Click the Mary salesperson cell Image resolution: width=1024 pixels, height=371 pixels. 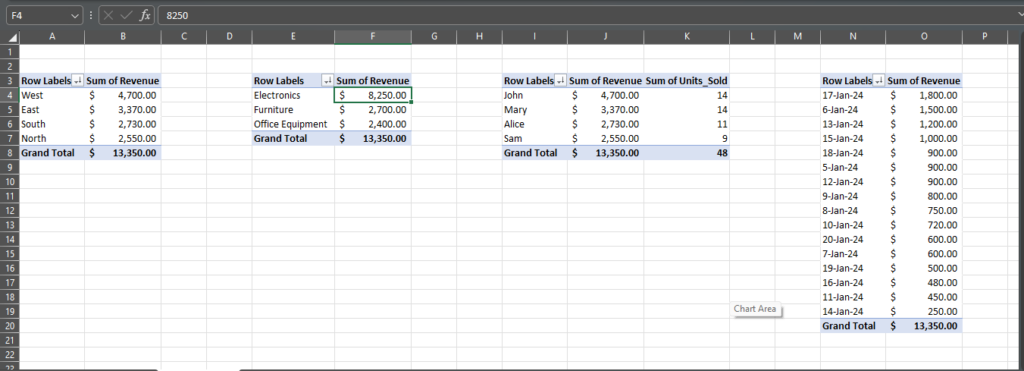coord(535,110)
